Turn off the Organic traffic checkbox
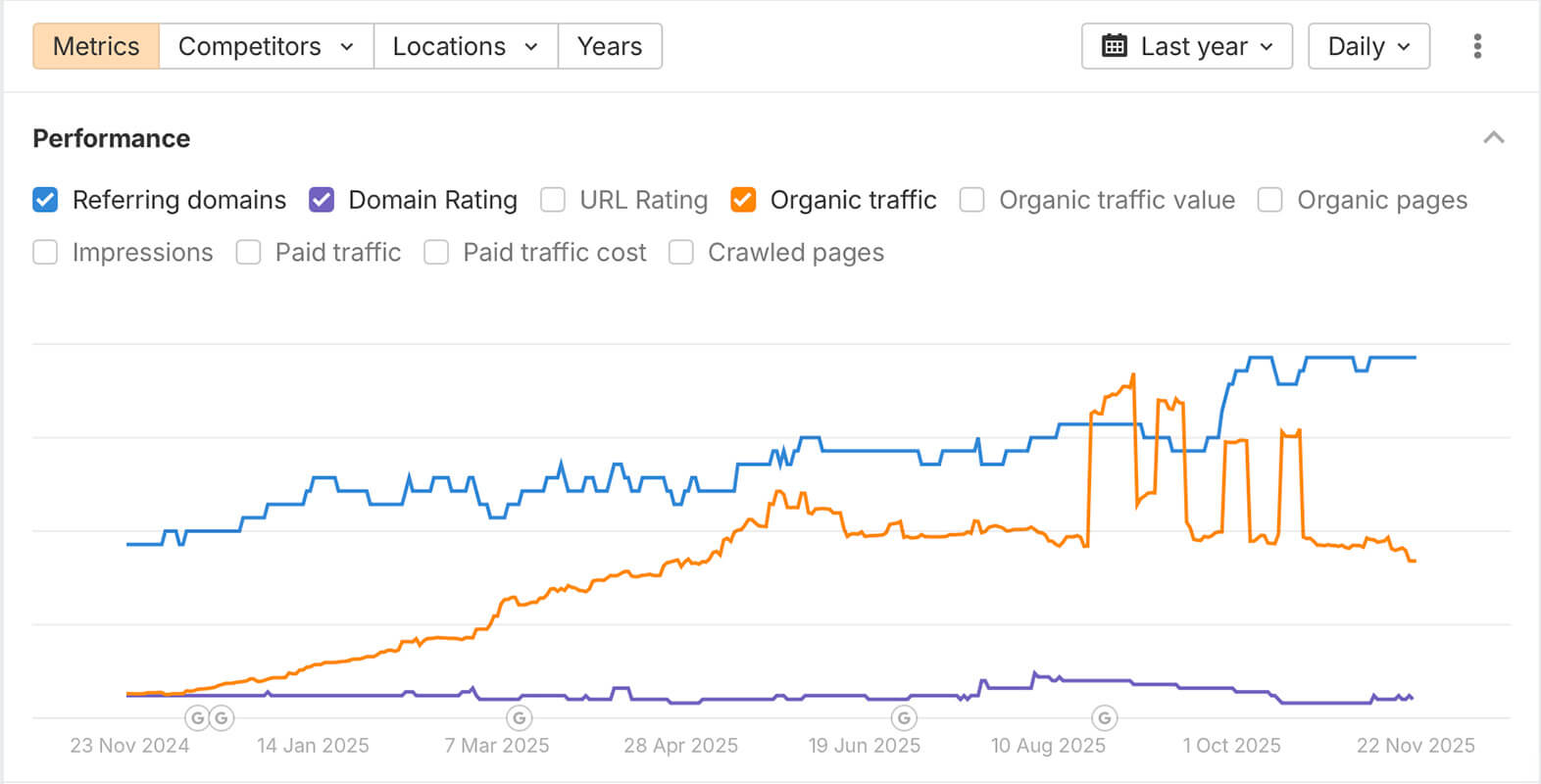 (x=743, y=200)
